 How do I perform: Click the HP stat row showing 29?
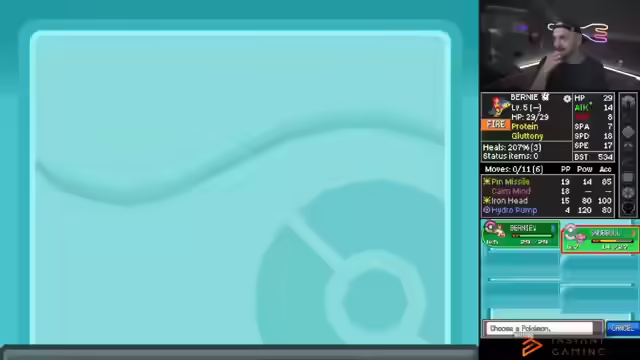pyautogui.click(x=593, y=98)
